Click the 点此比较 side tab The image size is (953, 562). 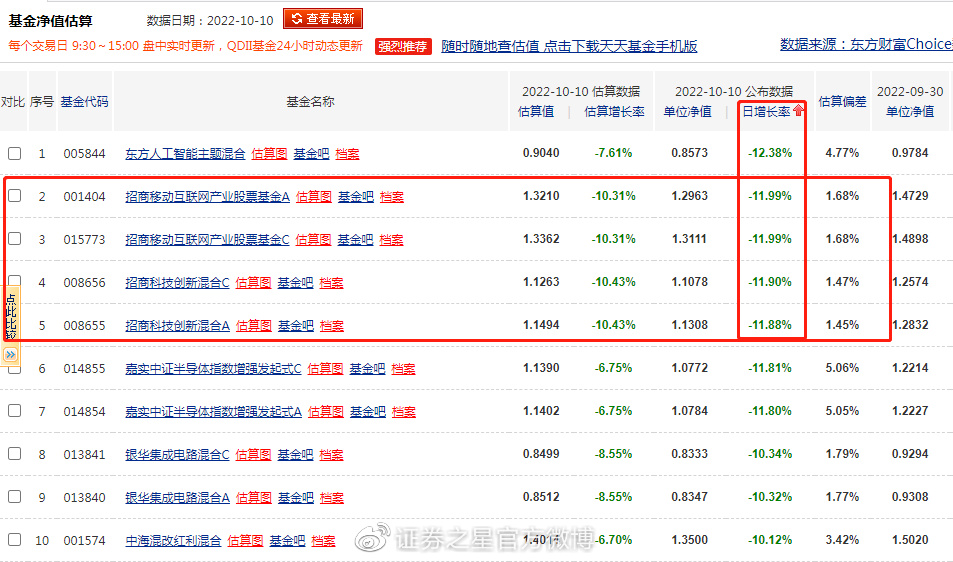10,316
